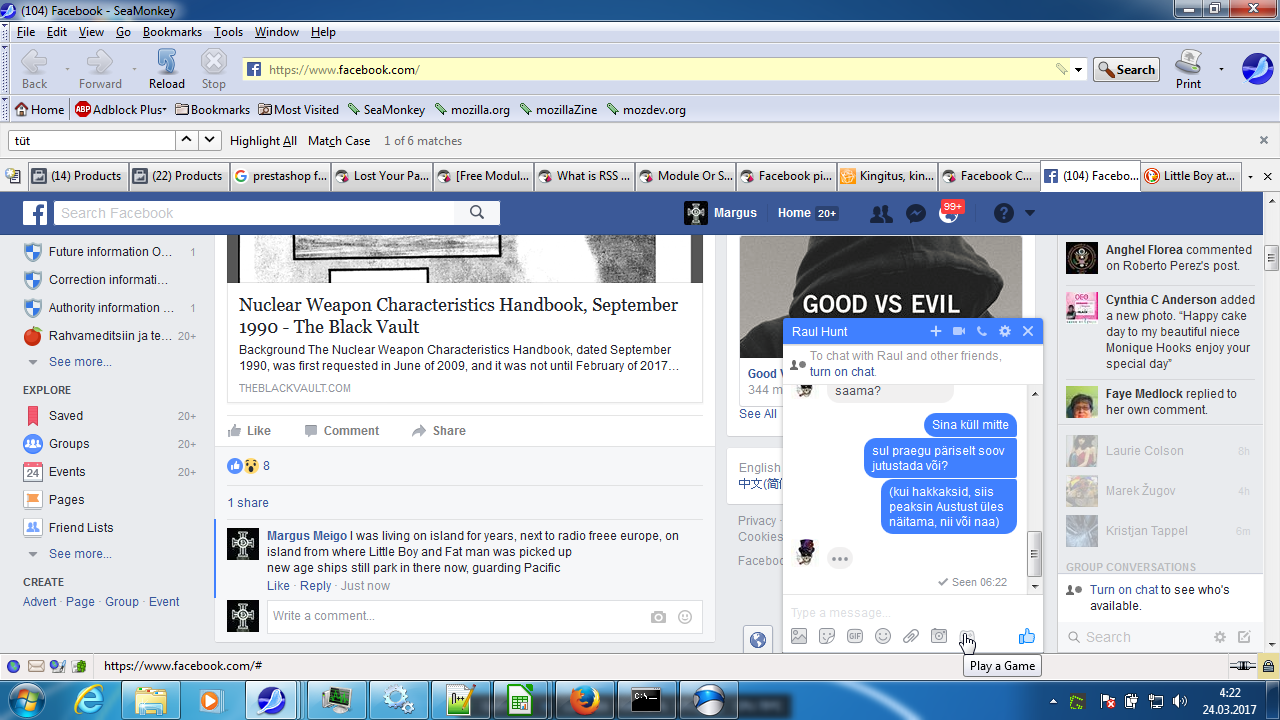Open the Bookmarks menu

(x=172, y=32)
